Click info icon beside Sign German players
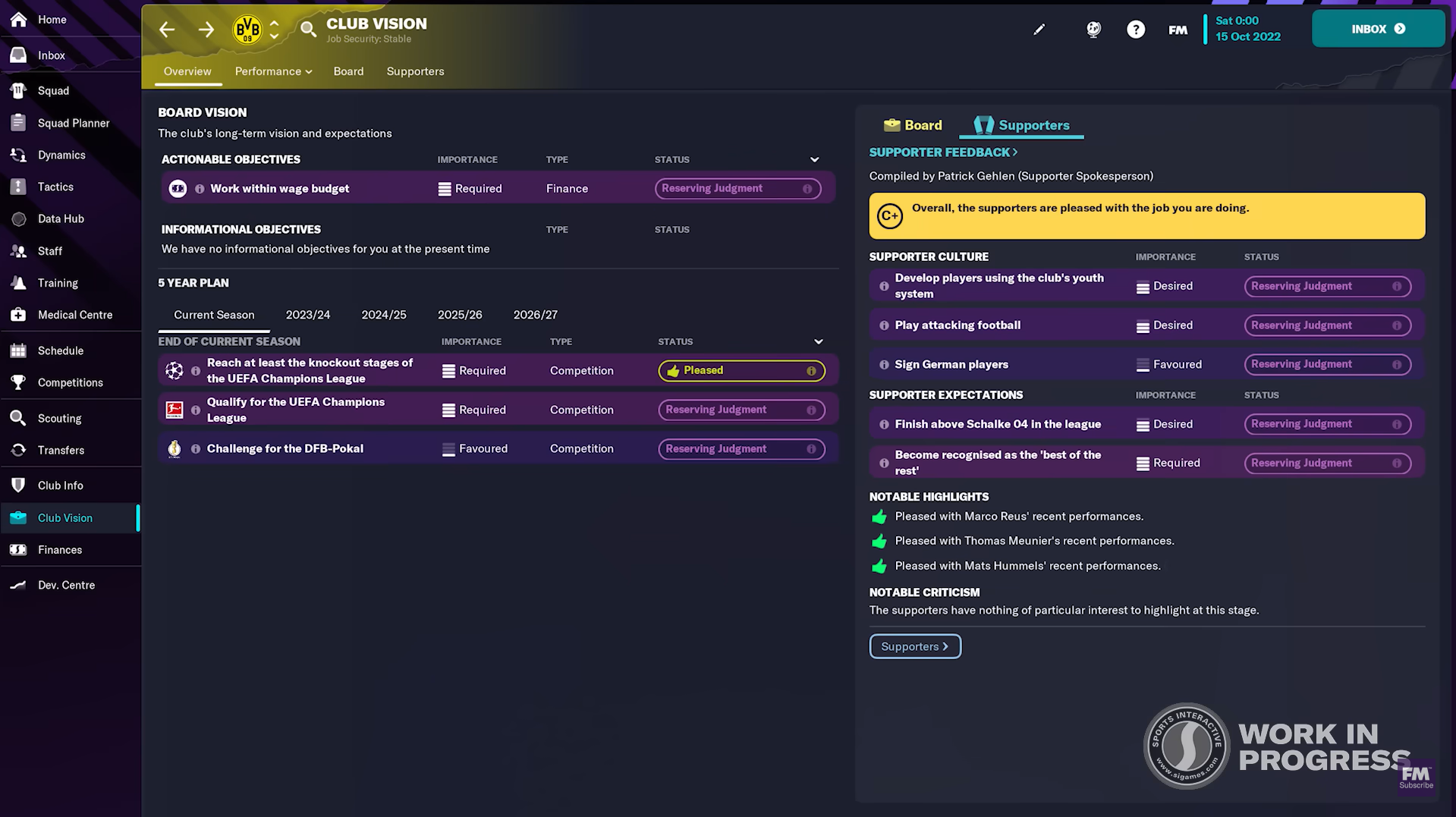1456x817 pixels. 884,365
